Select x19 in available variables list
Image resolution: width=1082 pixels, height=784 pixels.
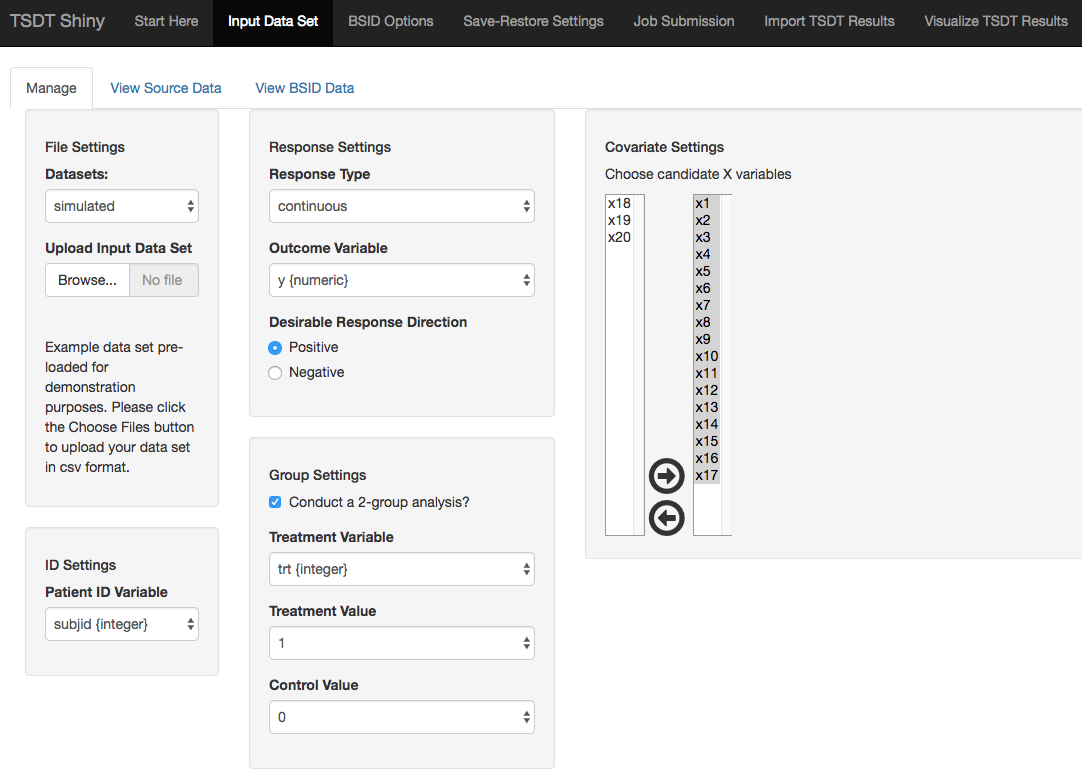620,221
